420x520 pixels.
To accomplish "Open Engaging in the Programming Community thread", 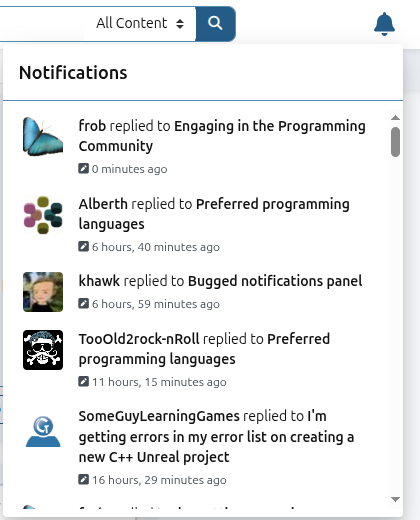I will pyautogui.click(x=222, y=136).
